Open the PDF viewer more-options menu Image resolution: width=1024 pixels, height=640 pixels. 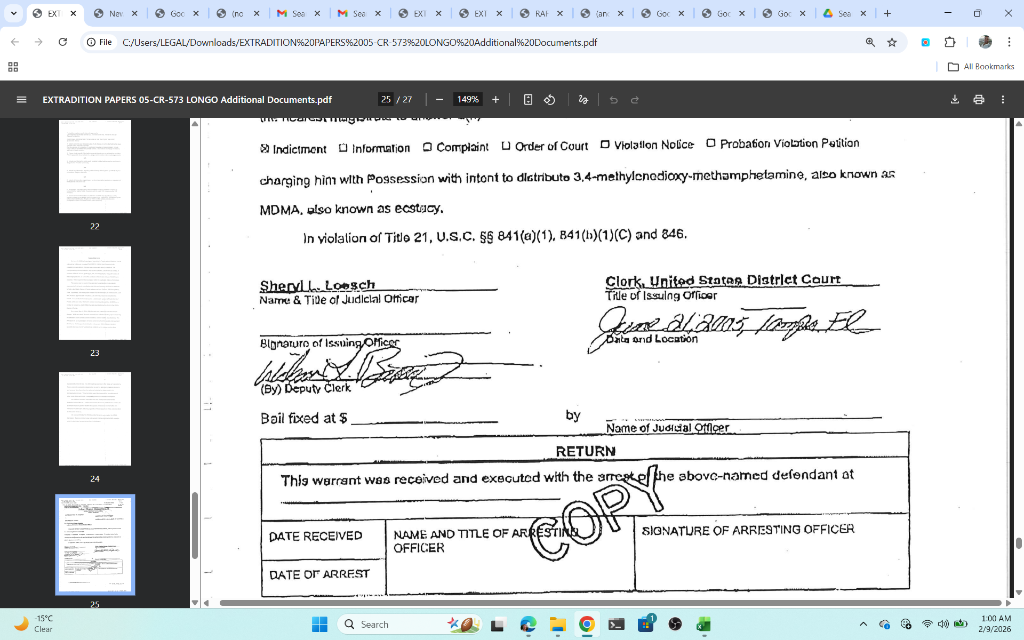click(x=1002, y=99)
